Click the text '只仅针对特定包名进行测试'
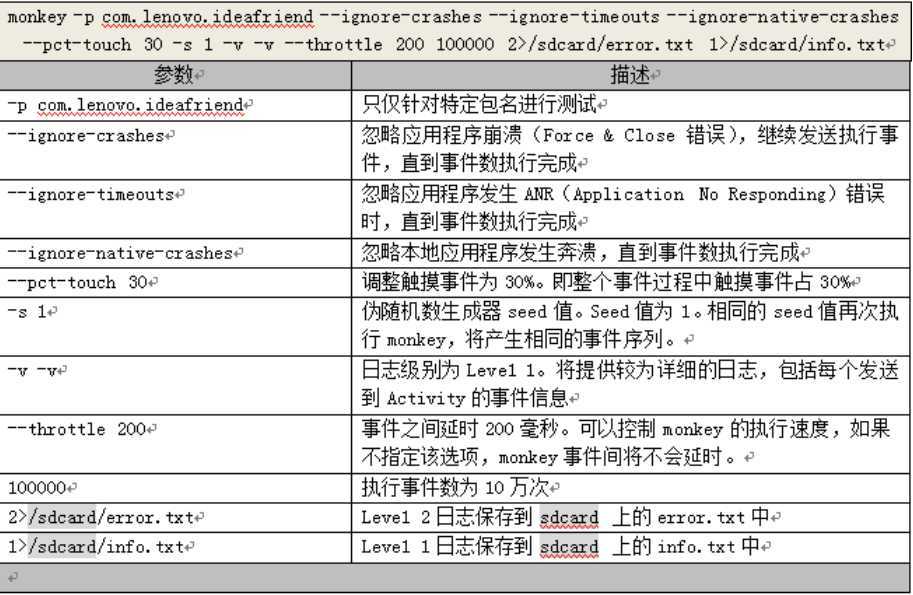This screenshot has height=595, width=913. coord(480,105)
